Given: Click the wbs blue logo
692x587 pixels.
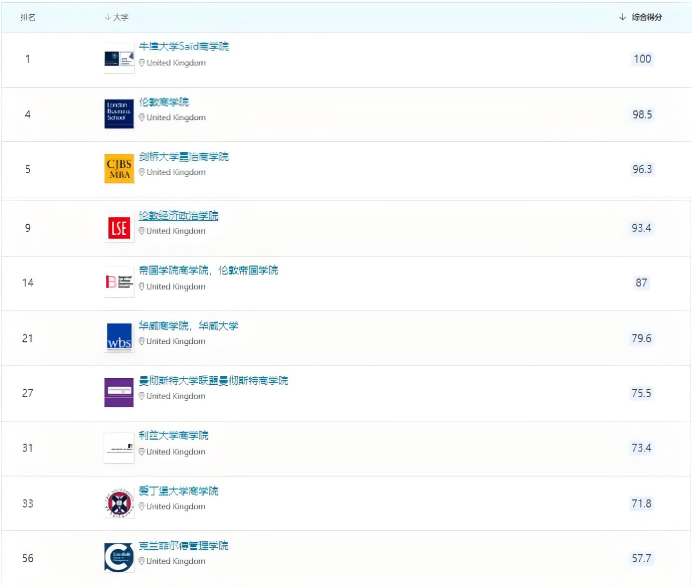Looking at the screenshot, I should coord(119,338).
